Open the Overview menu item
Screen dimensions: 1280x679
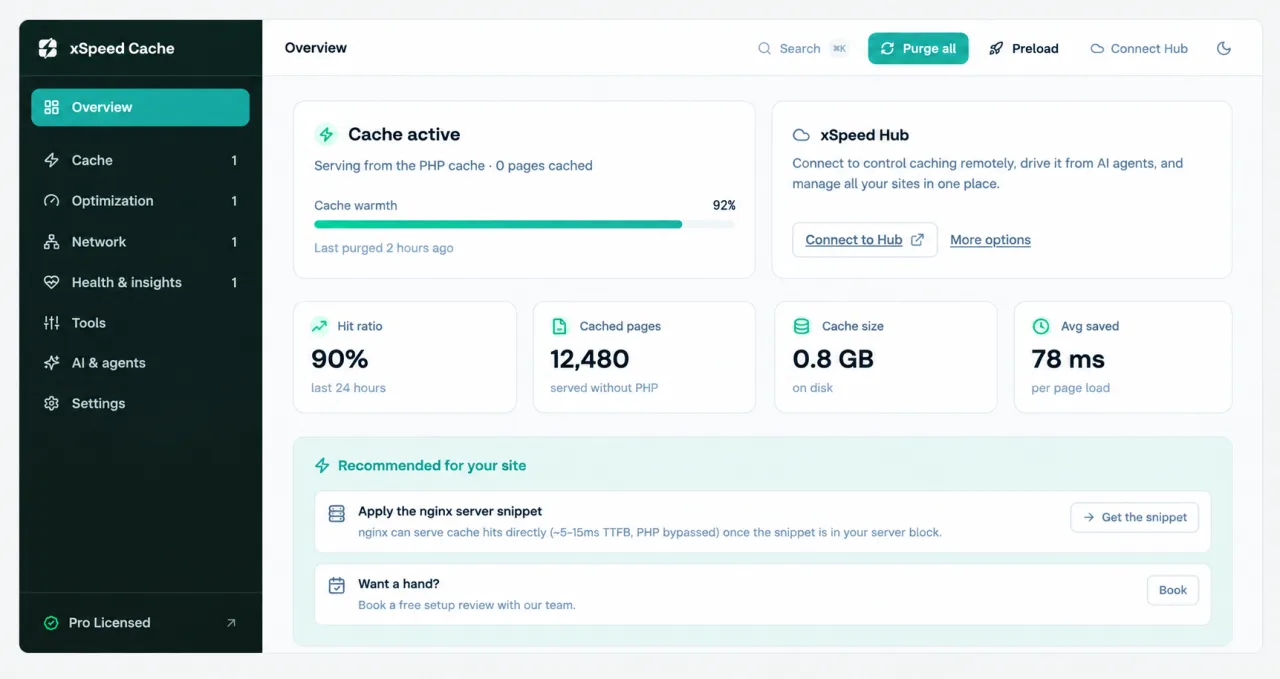(140, 107)
